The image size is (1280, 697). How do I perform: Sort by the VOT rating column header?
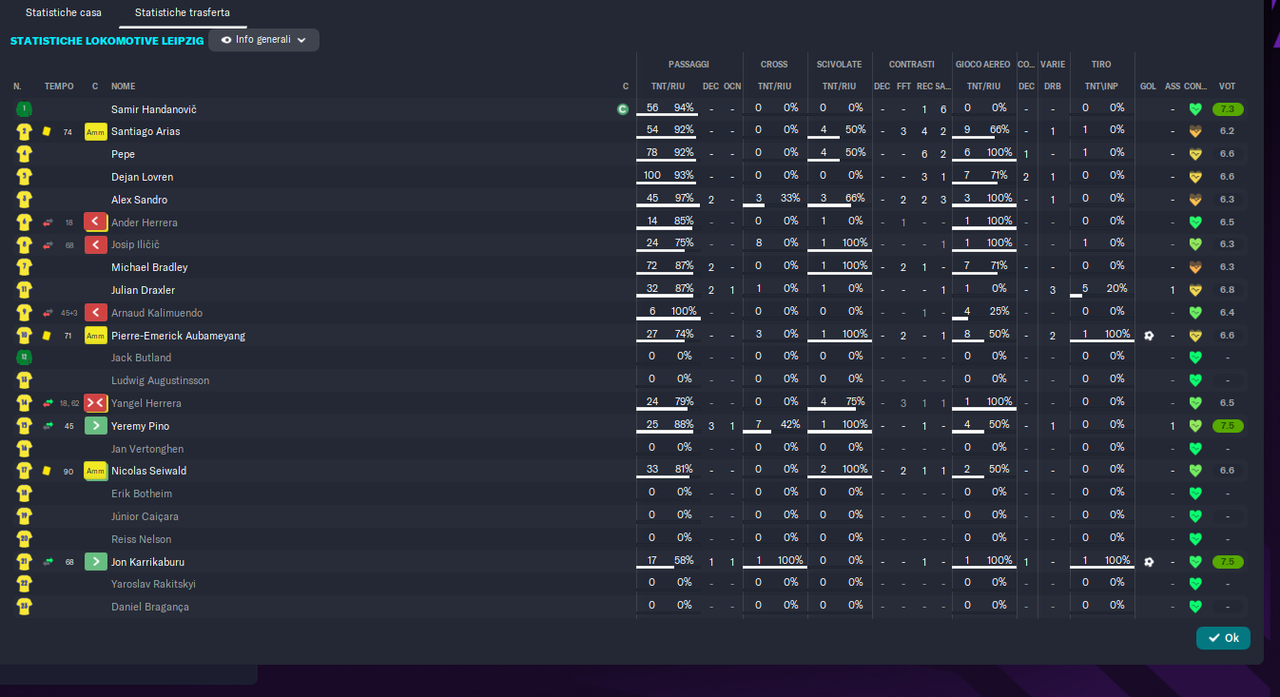[x=1227, y=86]
